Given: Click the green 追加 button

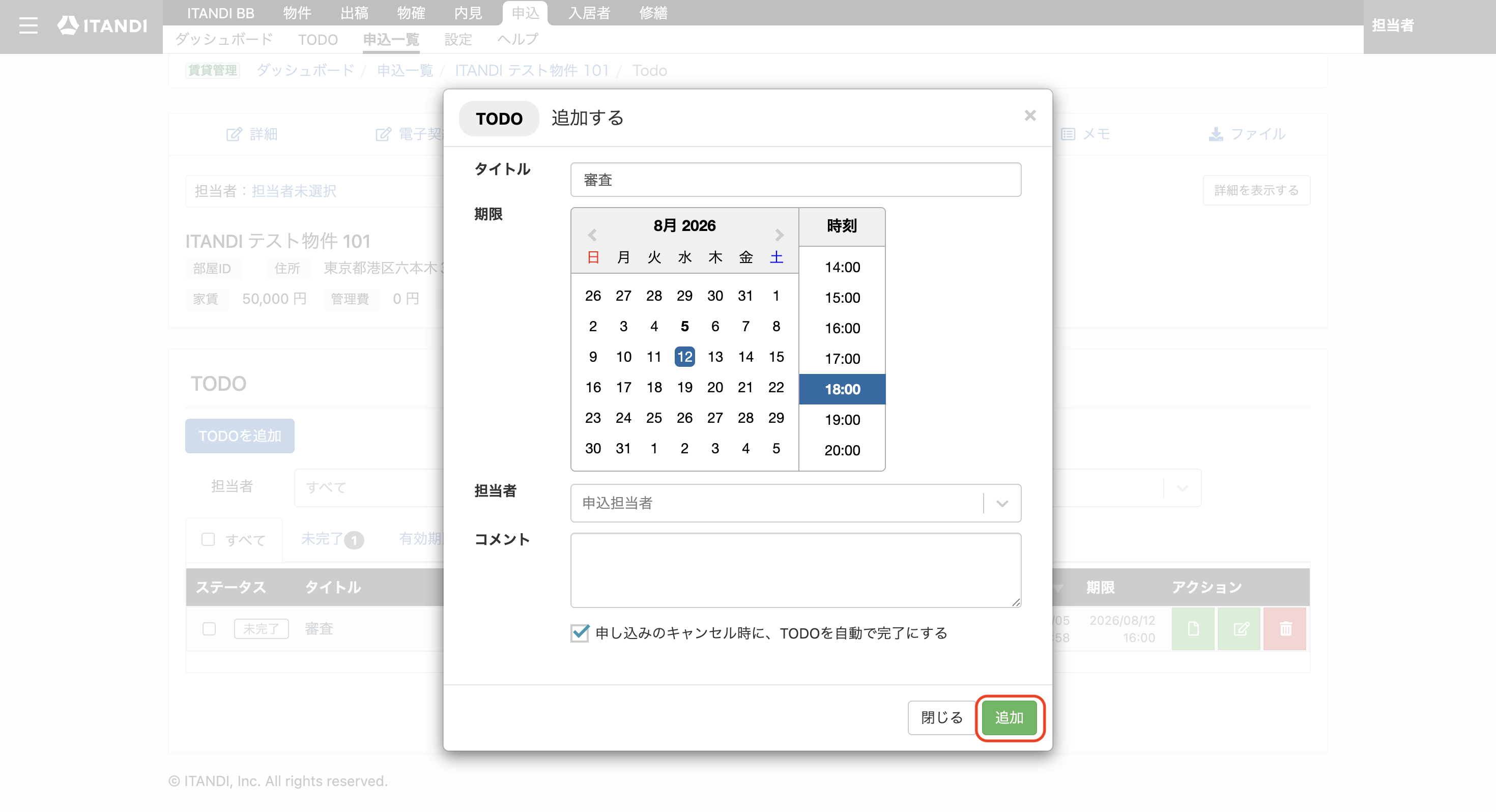Looking at the screenshot, I should [1009, 717].
